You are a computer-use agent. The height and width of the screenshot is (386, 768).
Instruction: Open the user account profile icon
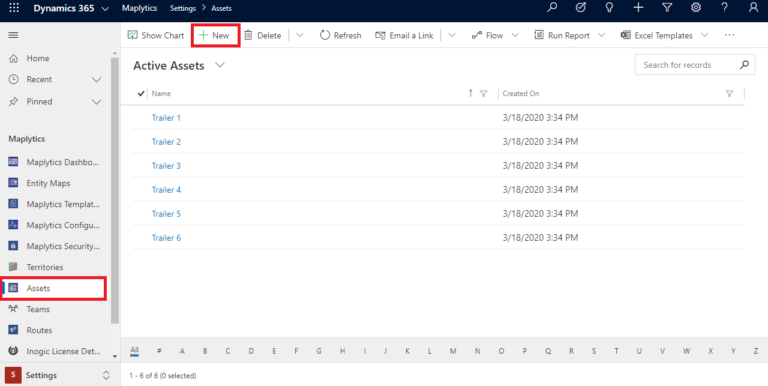pyautogui.click(x=753, y=8)
